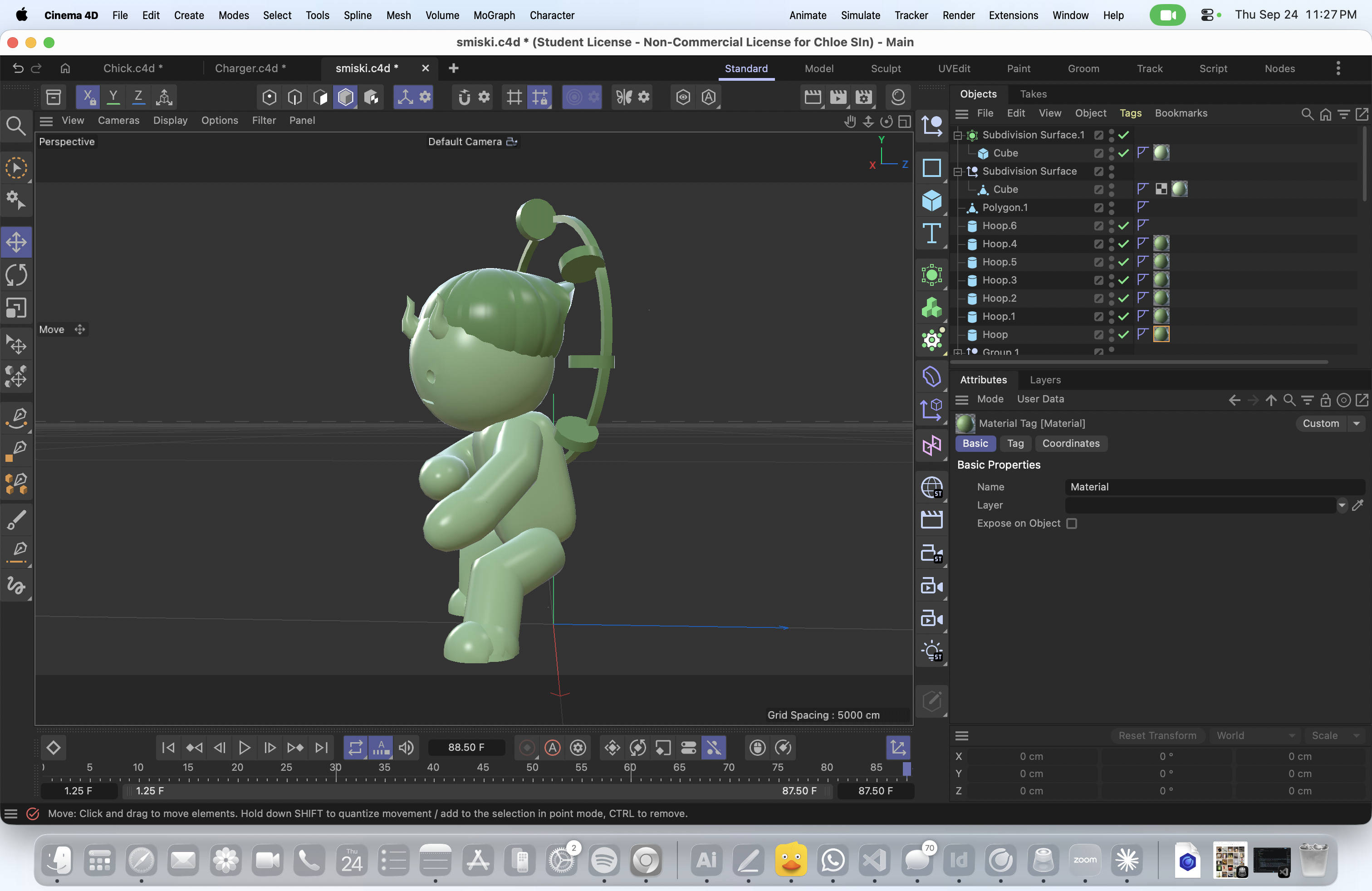1372x891 pixels.
Task: Select the Hoop object's material tag swatch
Action: click(1161, 334)
